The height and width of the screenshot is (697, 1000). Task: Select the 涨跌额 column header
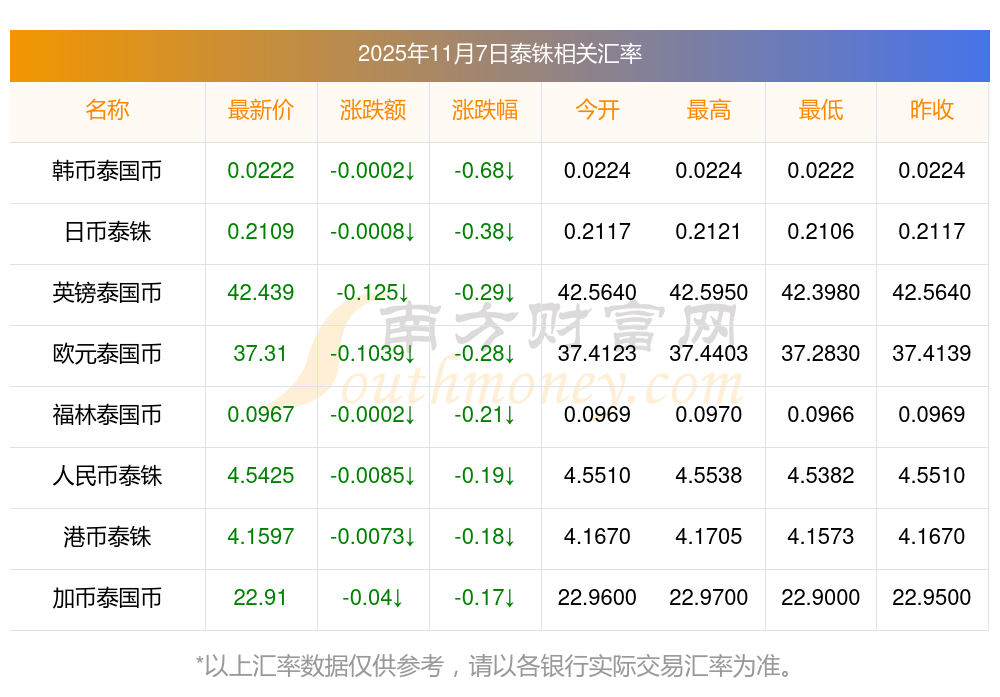373,110
